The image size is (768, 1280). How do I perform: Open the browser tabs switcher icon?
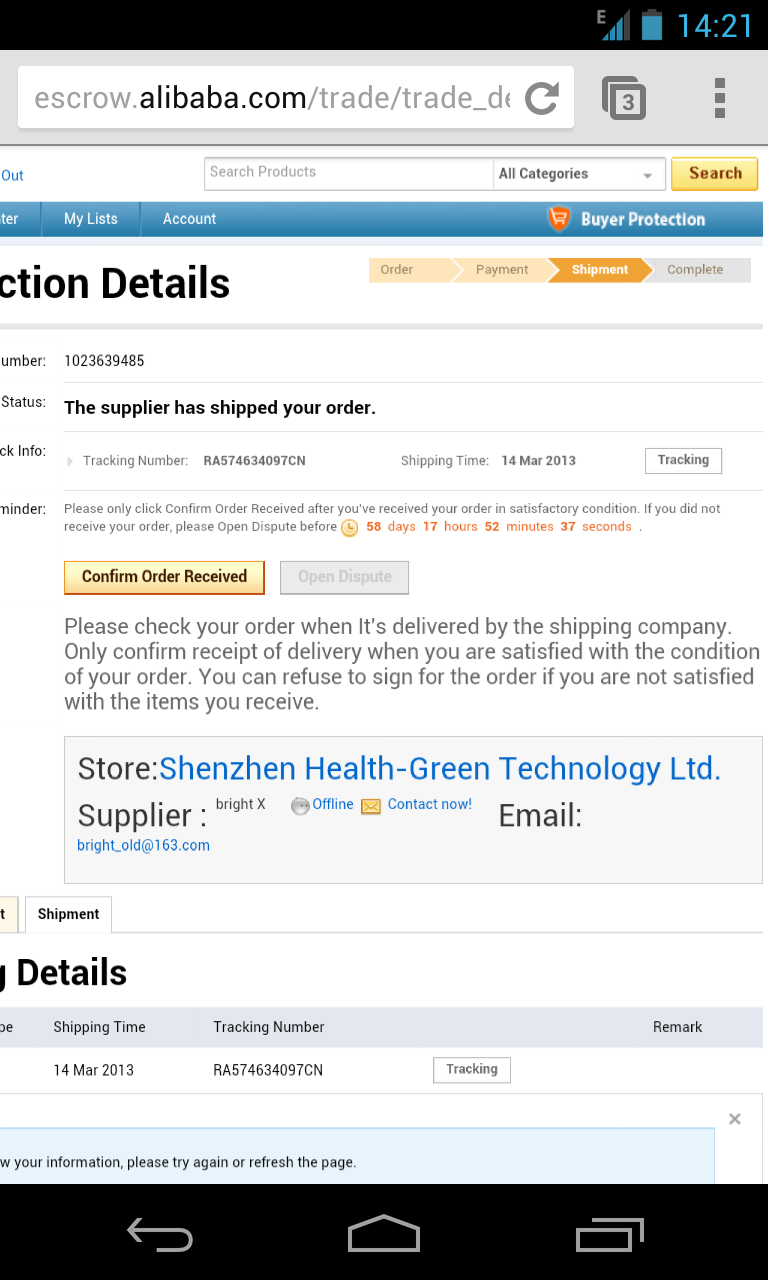624,98
